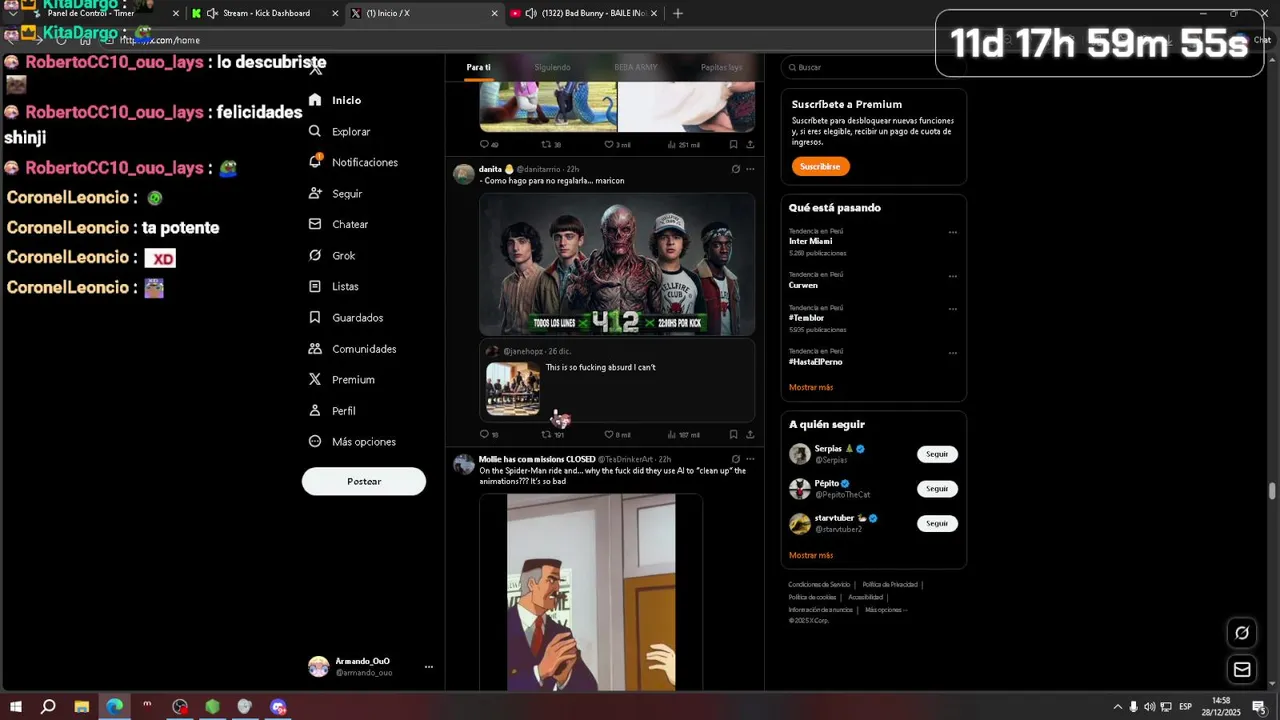1280x720 pixels.
Task: Follow Serpias with Seguir button
Action: (937, 454)
